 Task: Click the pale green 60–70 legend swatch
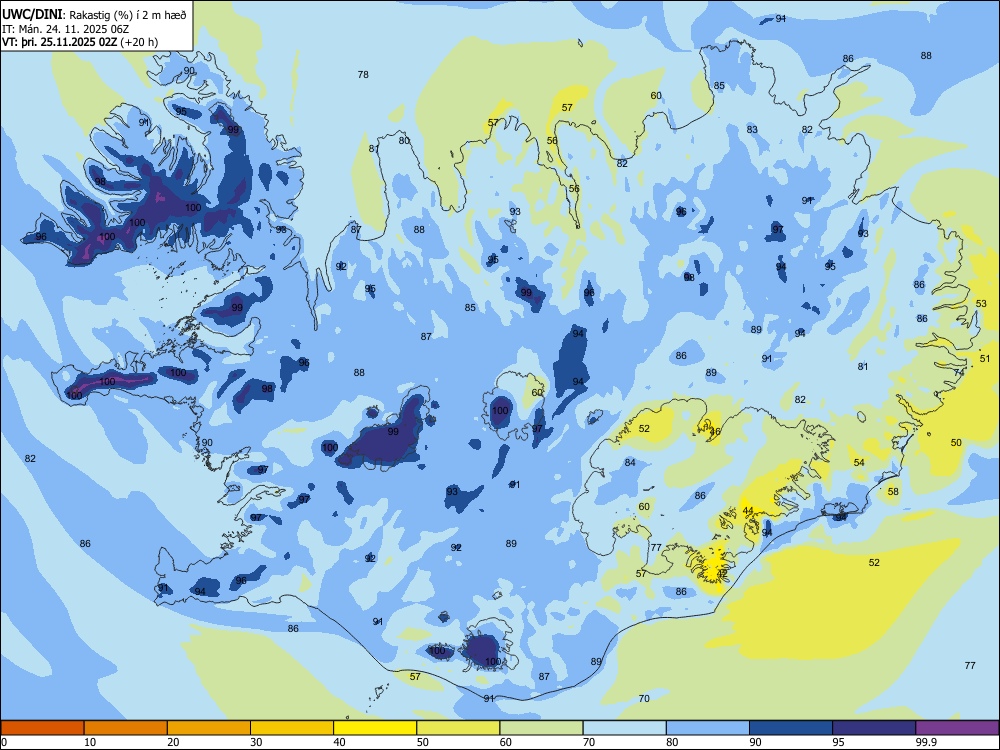point(541,728)
